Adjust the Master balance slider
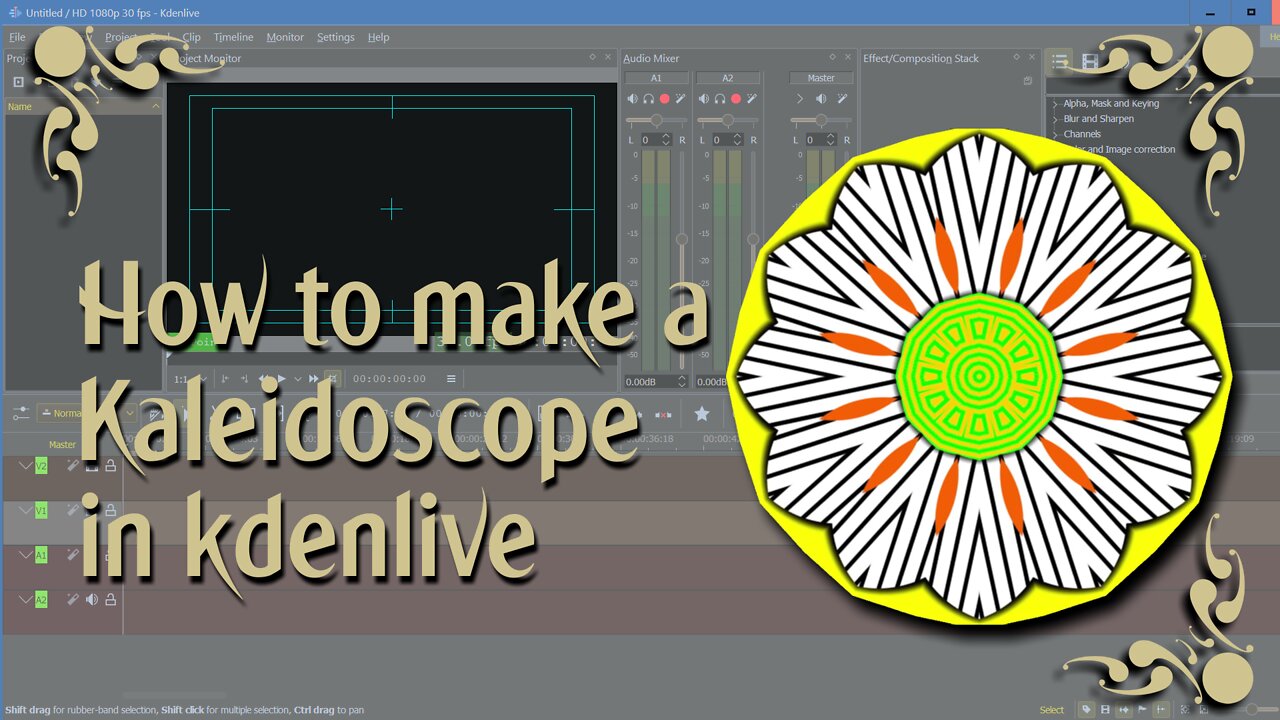This screenshot has width=1280, height=720. pyautogui.click(x=821, y=120)
